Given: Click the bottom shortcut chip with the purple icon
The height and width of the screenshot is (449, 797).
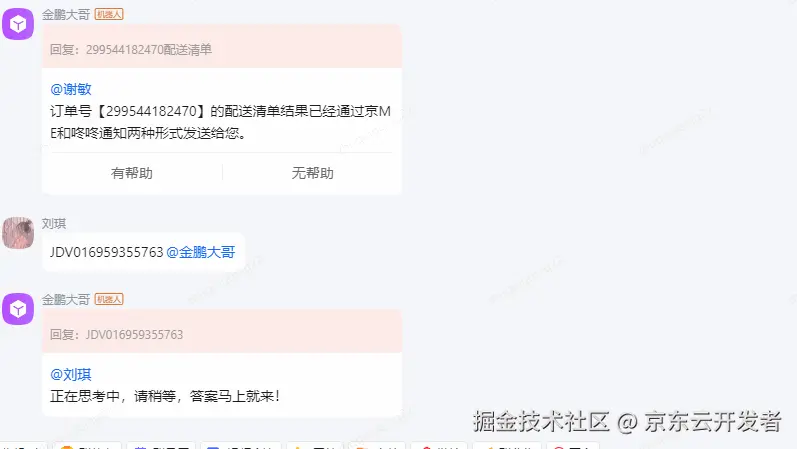Looking at the screenshot, I should [161, 446].
